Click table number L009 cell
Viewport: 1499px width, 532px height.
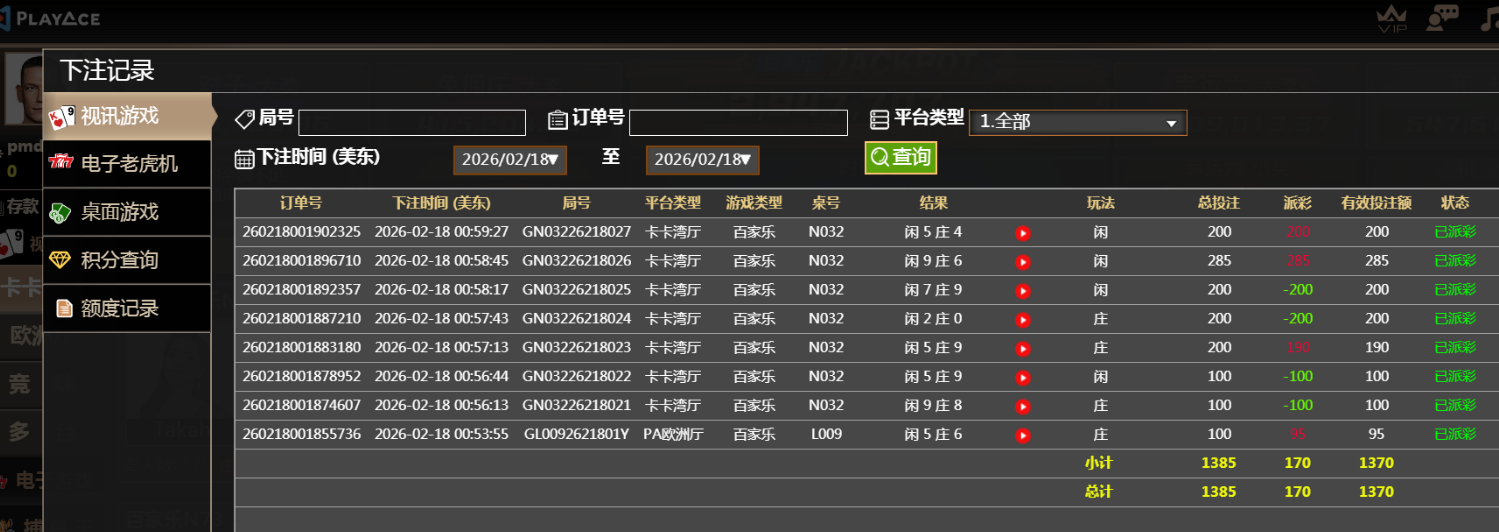(x=826, y=436)
